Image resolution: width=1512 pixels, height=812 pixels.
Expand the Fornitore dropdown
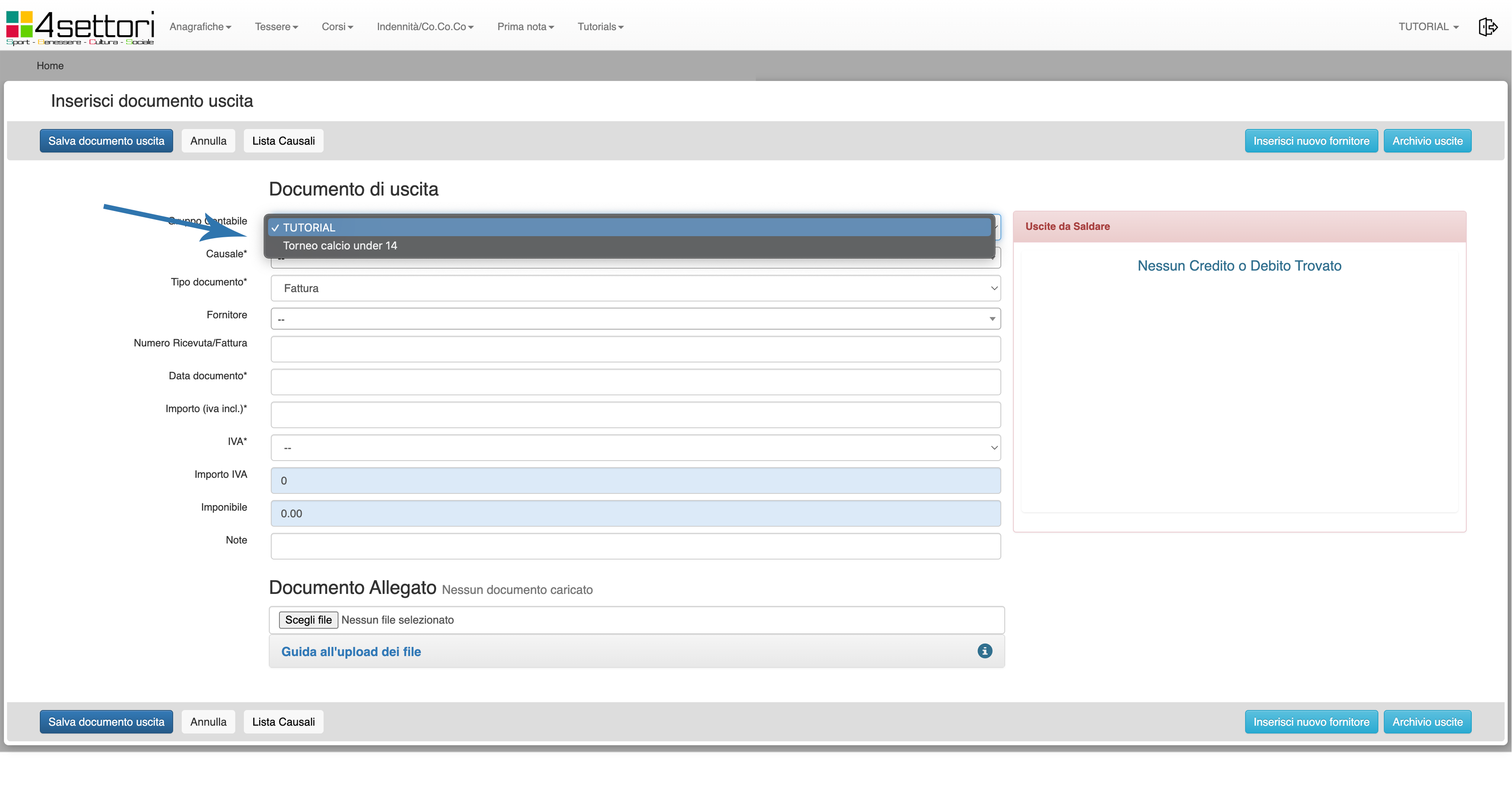tap(635, 319)
